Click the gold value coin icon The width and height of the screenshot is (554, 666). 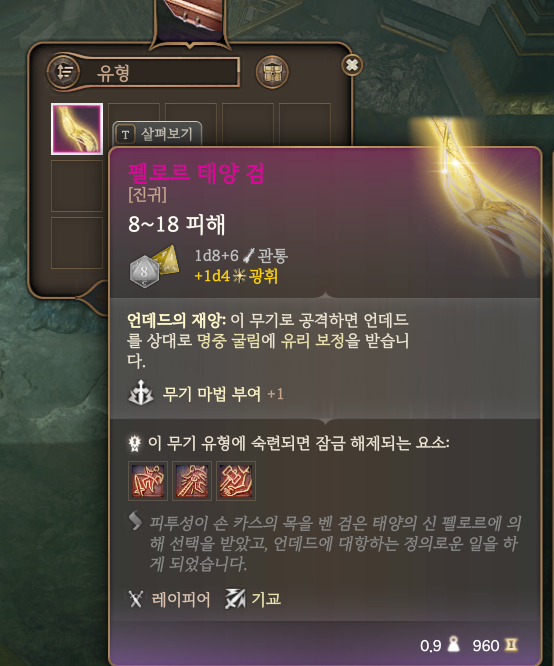tap(511, 645)
